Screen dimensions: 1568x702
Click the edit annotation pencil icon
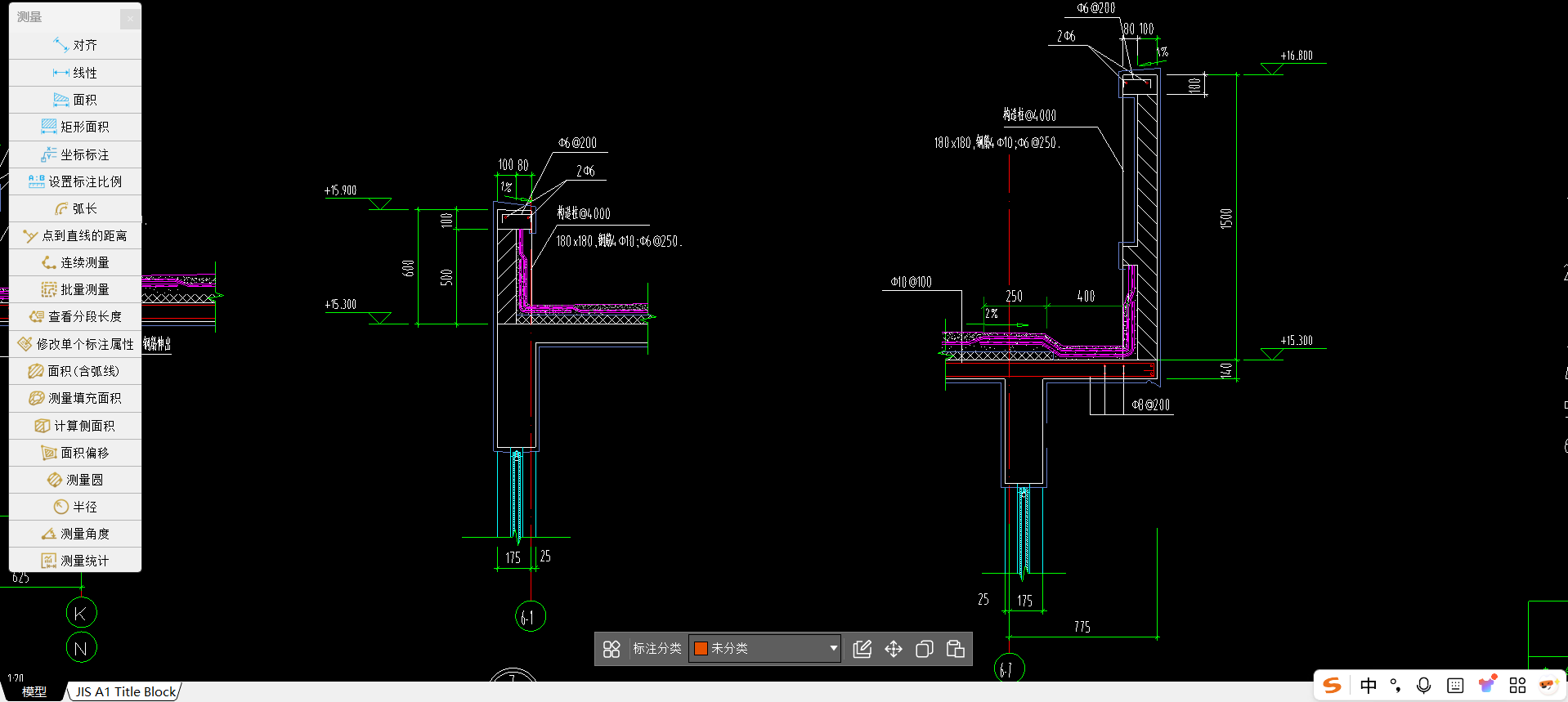(862, 649)
